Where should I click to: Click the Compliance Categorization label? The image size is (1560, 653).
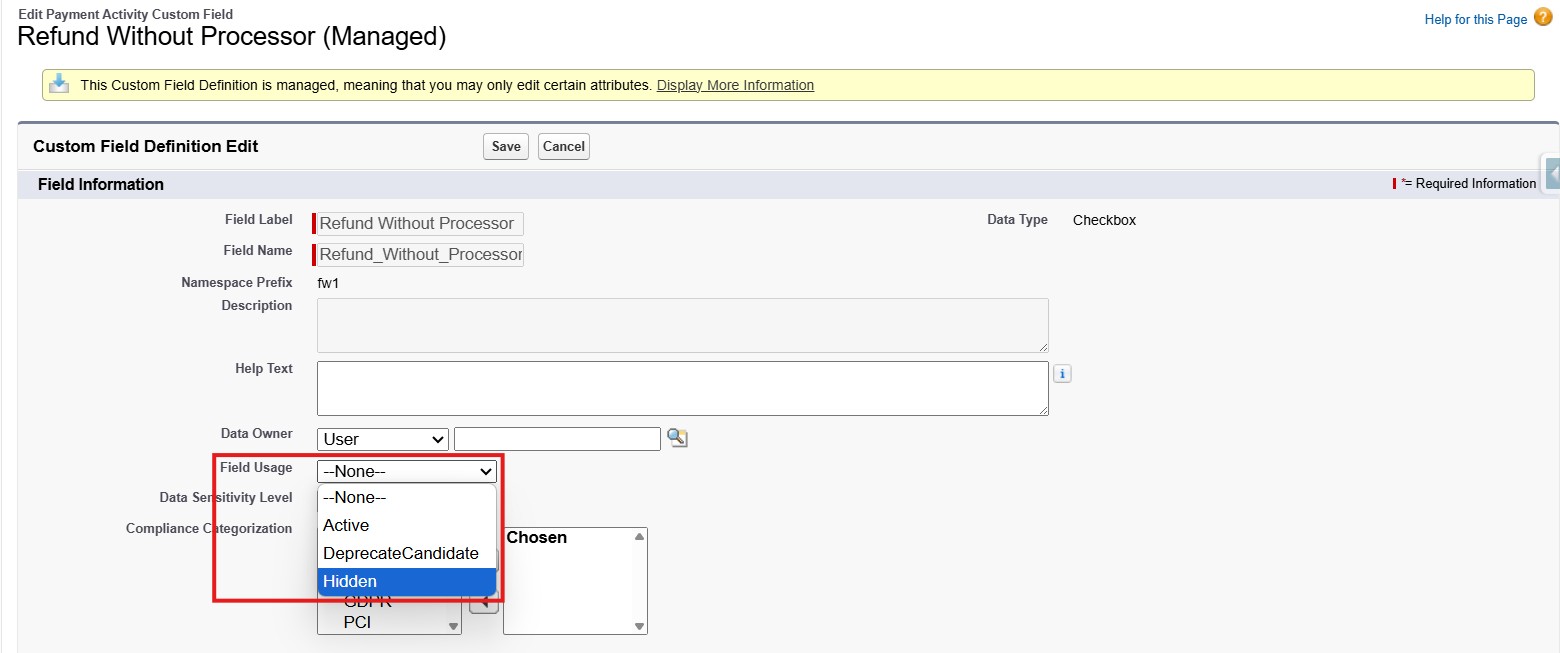[209, 528]
